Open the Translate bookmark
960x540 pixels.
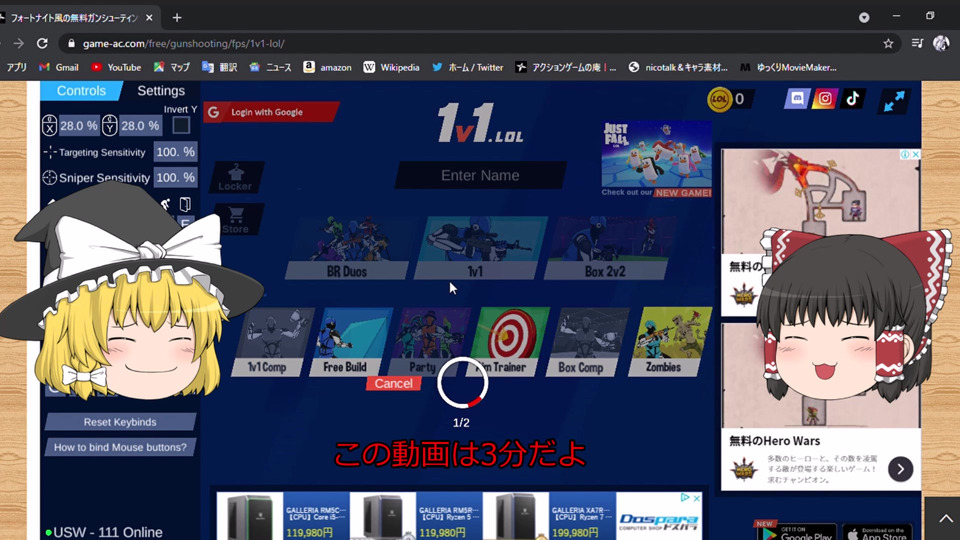coord(220,67)
